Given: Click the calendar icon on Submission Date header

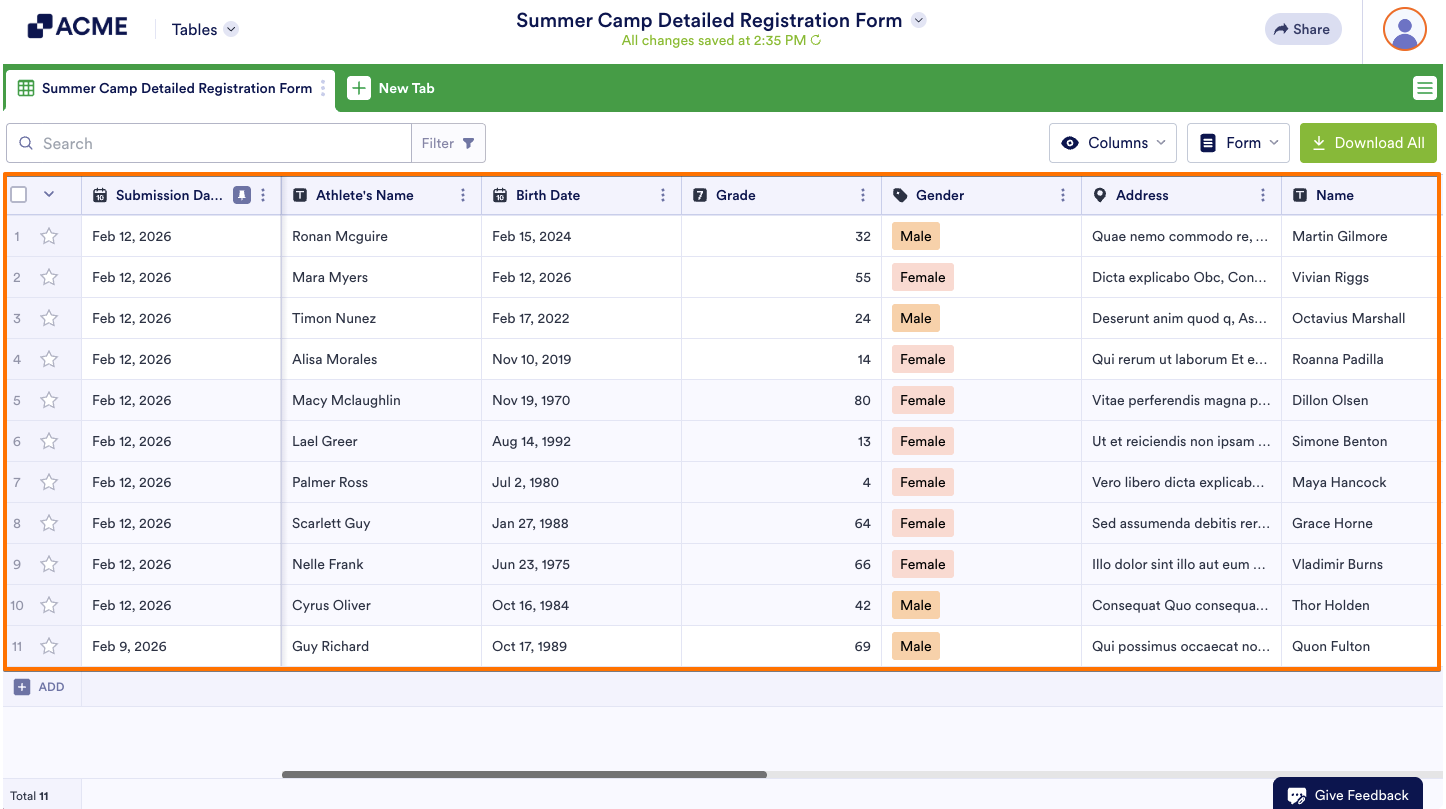Looking at the screenshot, I should point(99,195).
